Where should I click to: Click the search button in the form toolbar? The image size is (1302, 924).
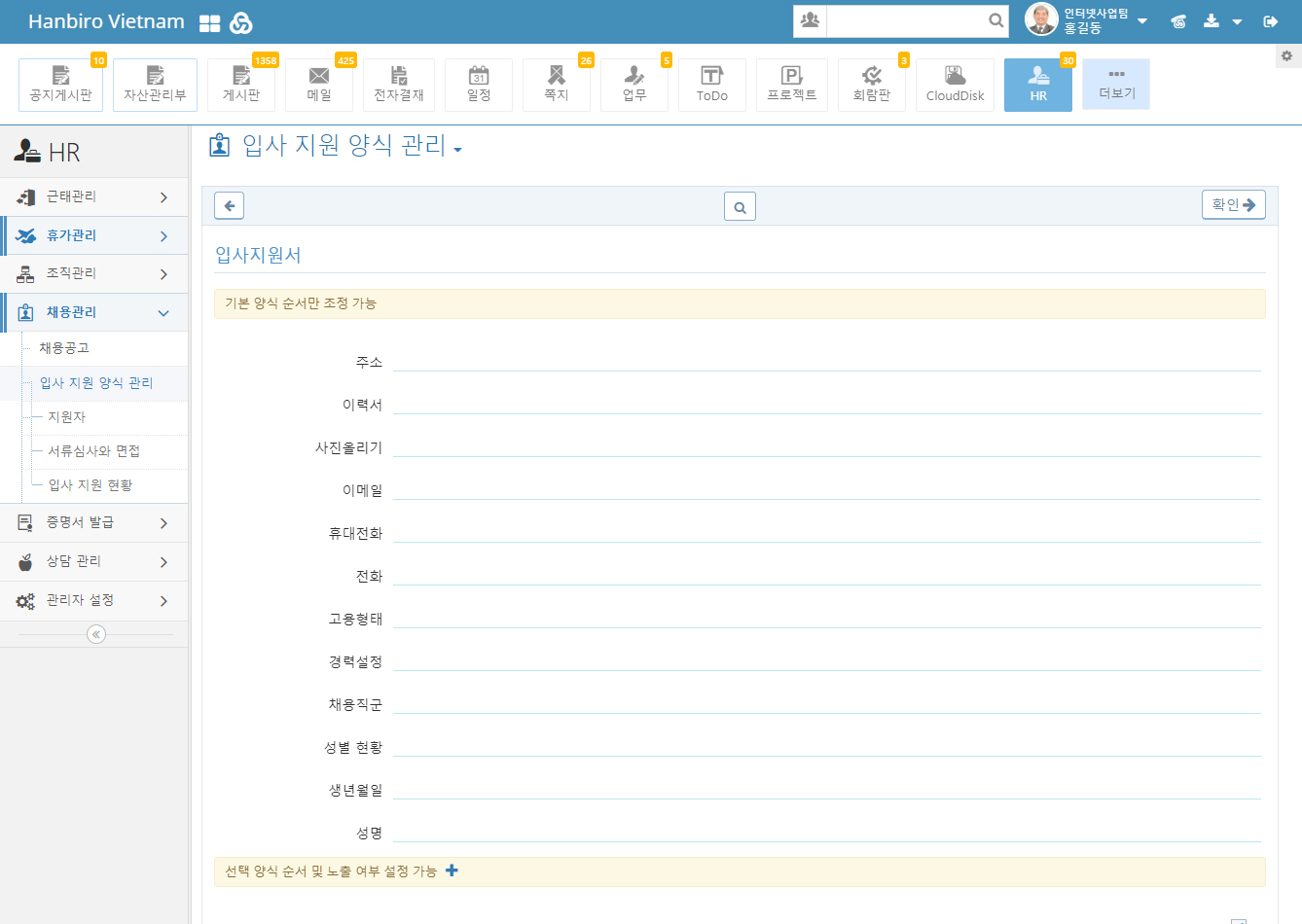pyautogui.click(x=740, y=206)
